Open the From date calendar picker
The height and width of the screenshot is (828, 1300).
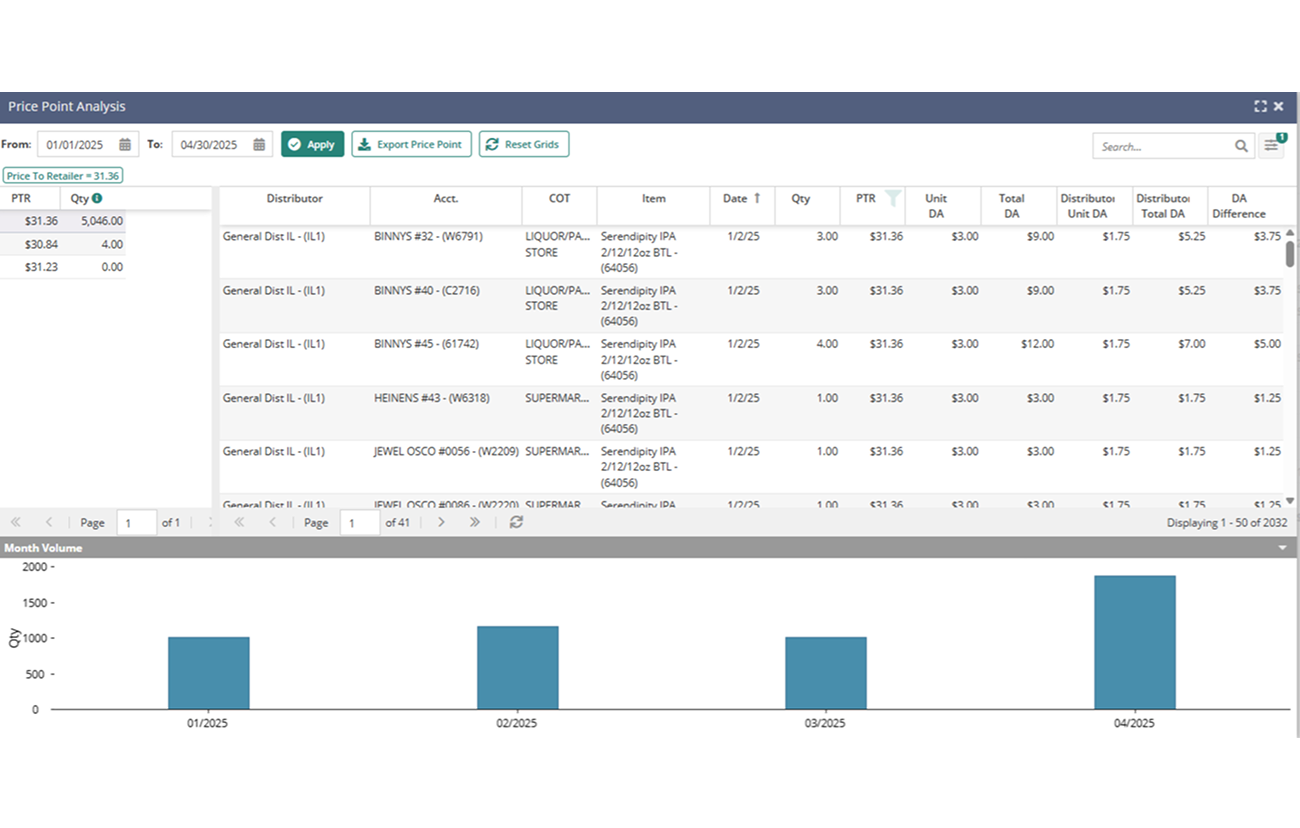tap(125, 145)
